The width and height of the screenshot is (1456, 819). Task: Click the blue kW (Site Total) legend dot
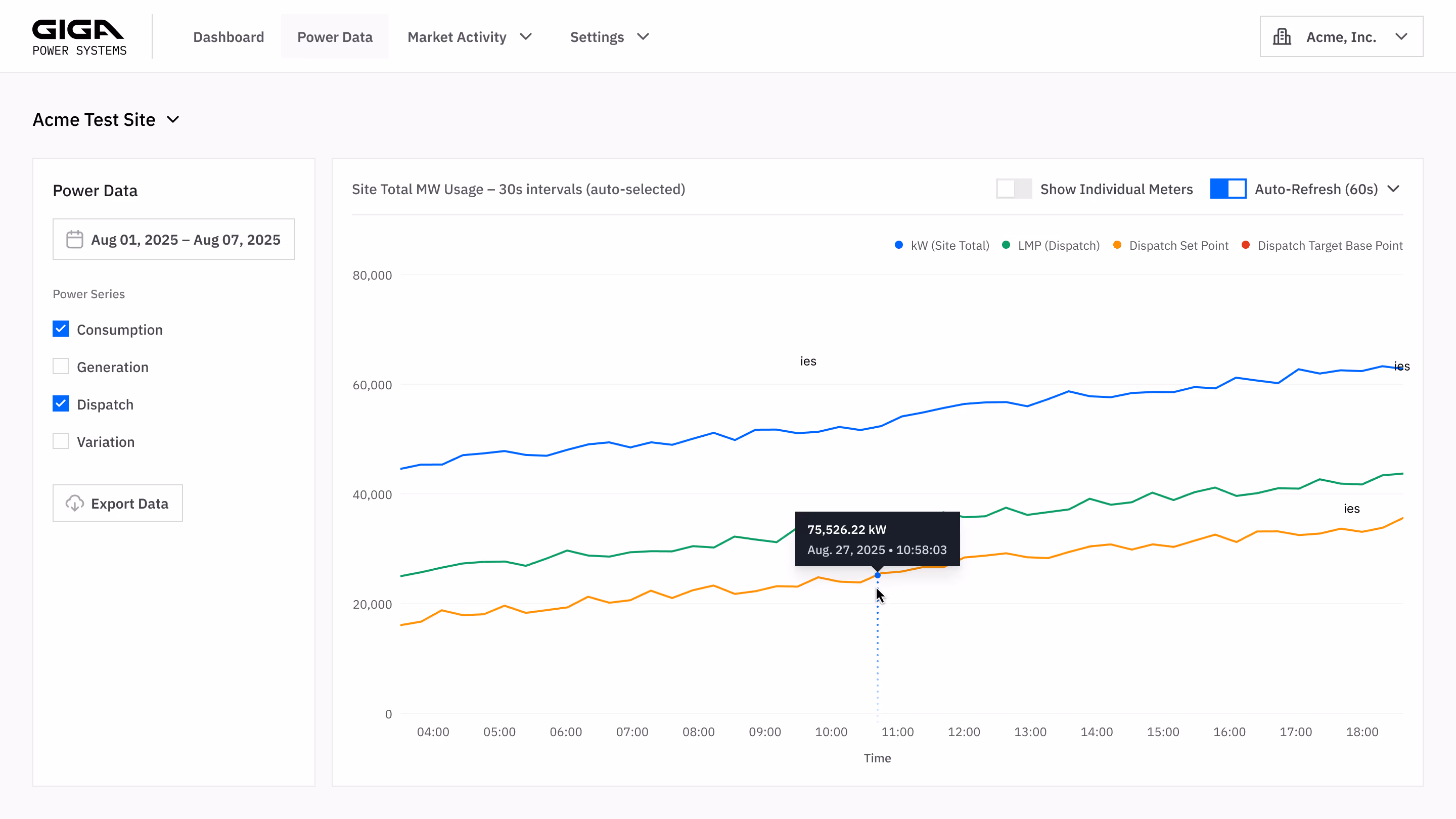pyautogui.click(x=899, y=245)
